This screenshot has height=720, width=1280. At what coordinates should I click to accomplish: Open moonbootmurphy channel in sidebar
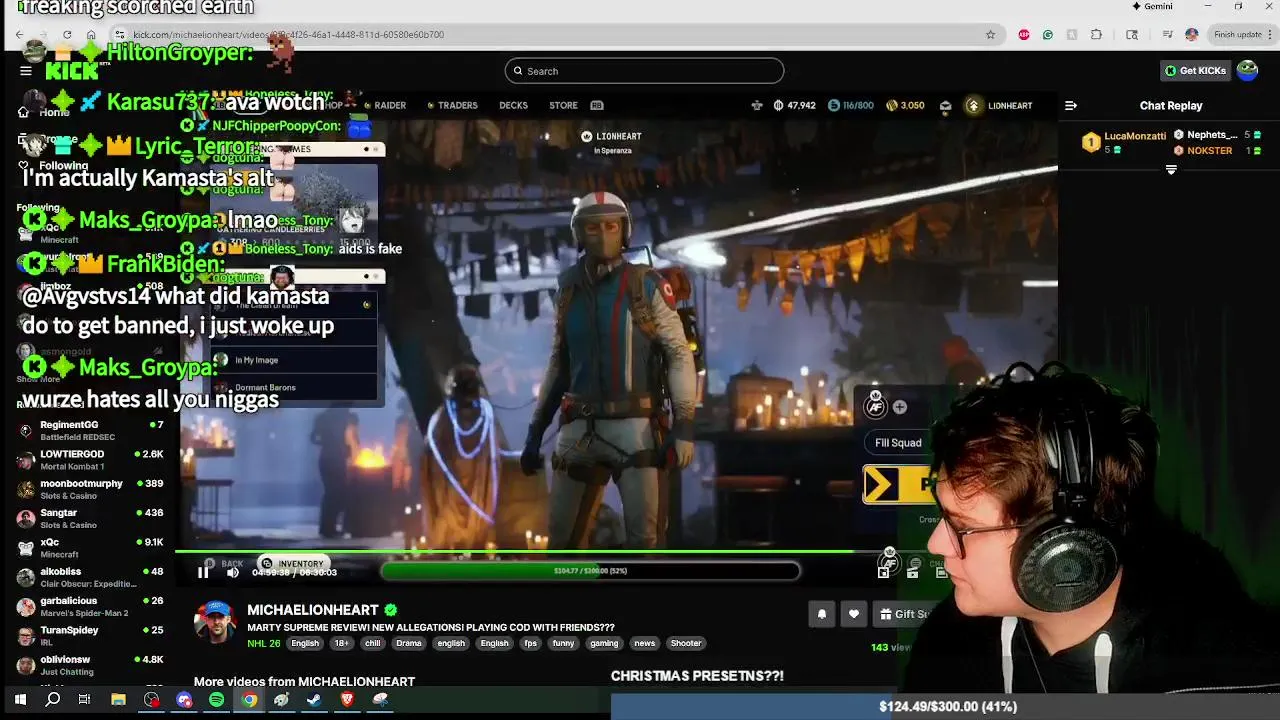point(90,489)
